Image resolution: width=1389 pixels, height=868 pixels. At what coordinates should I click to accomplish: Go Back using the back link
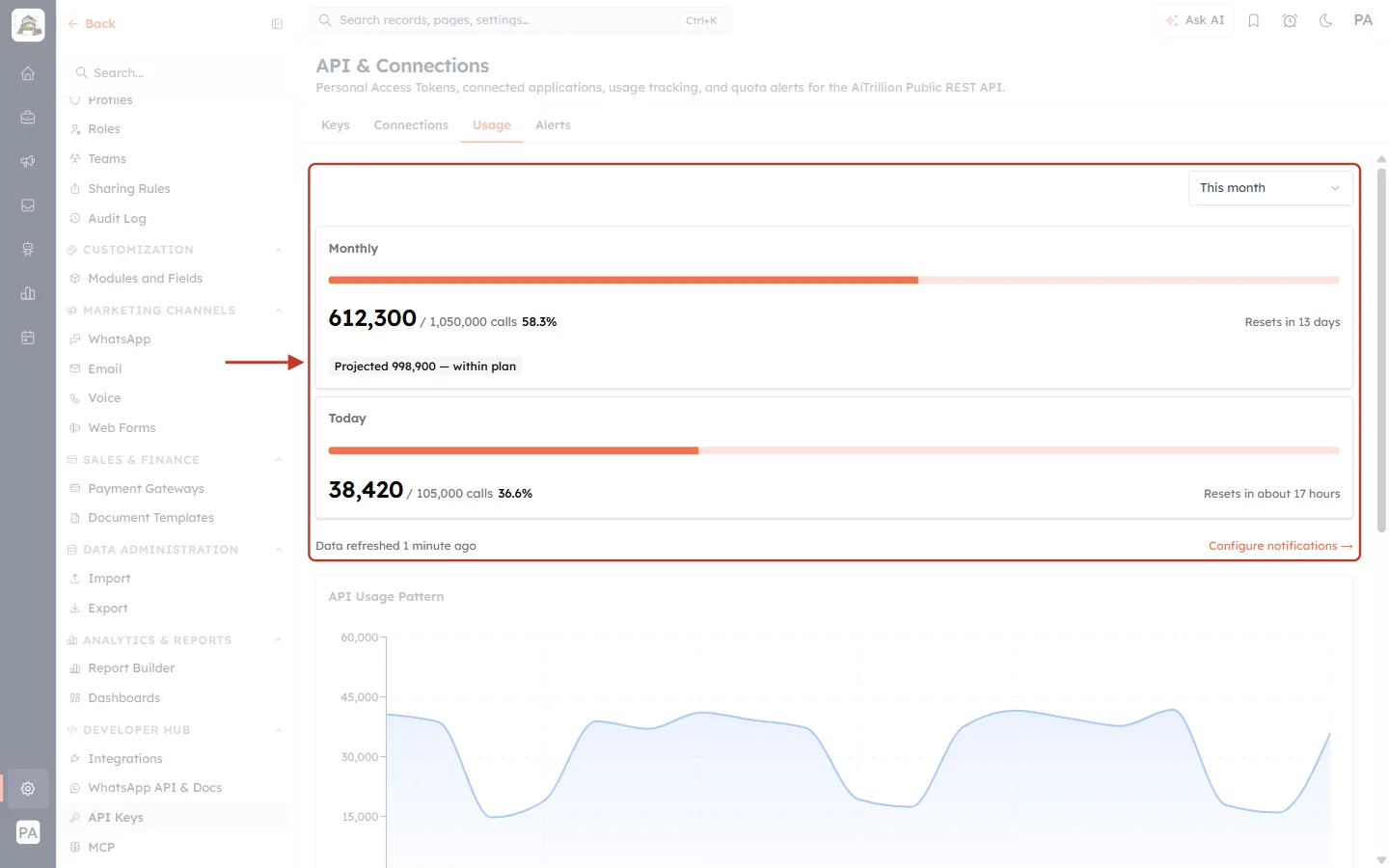point(92,24)
